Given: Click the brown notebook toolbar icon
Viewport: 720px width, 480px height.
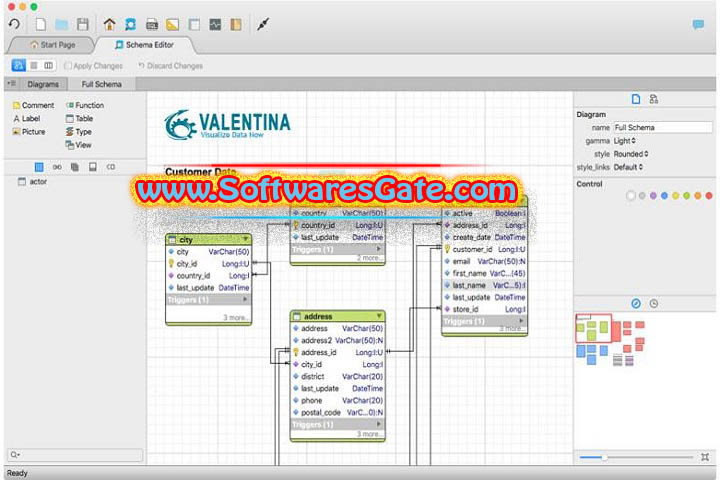Looking at the screenshot, I should (236, 24).
